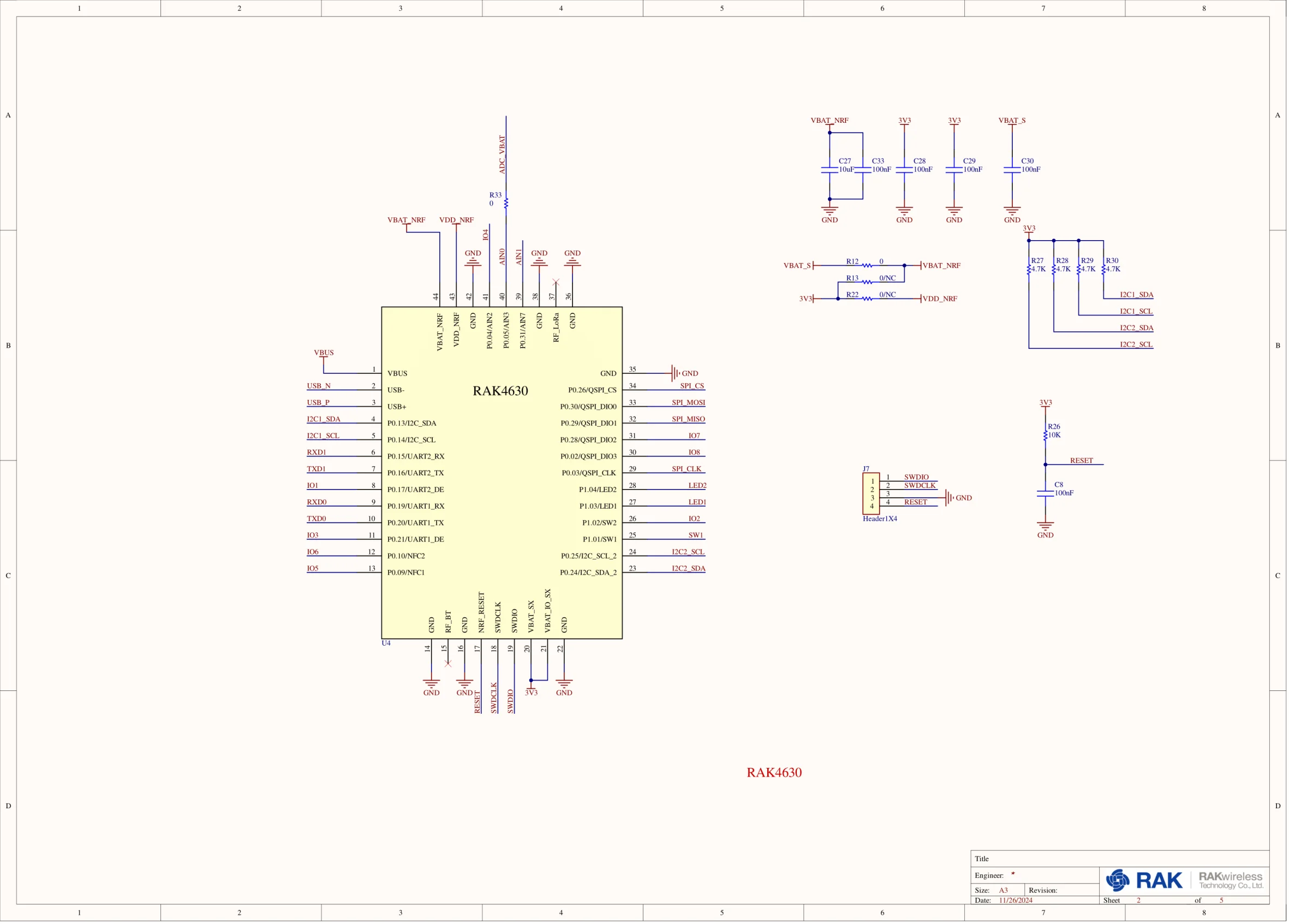Select pull-up resistor R29 4.7K
Image resolution: width=1289 pixels, height=924 pixels.
1079,270
